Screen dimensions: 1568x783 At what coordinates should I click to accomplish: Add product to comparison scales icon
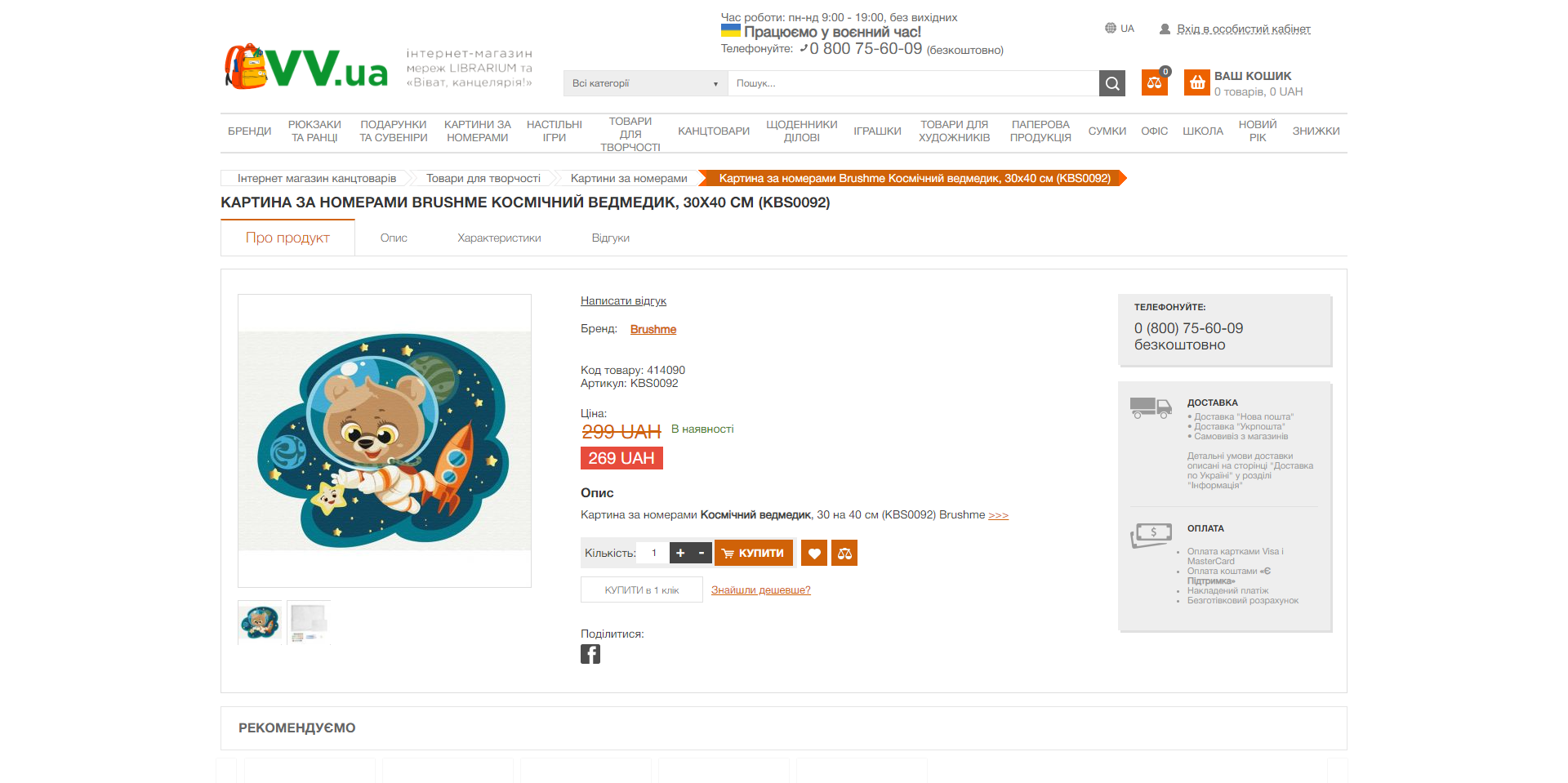pyautogui.click(x=844, y=553)
